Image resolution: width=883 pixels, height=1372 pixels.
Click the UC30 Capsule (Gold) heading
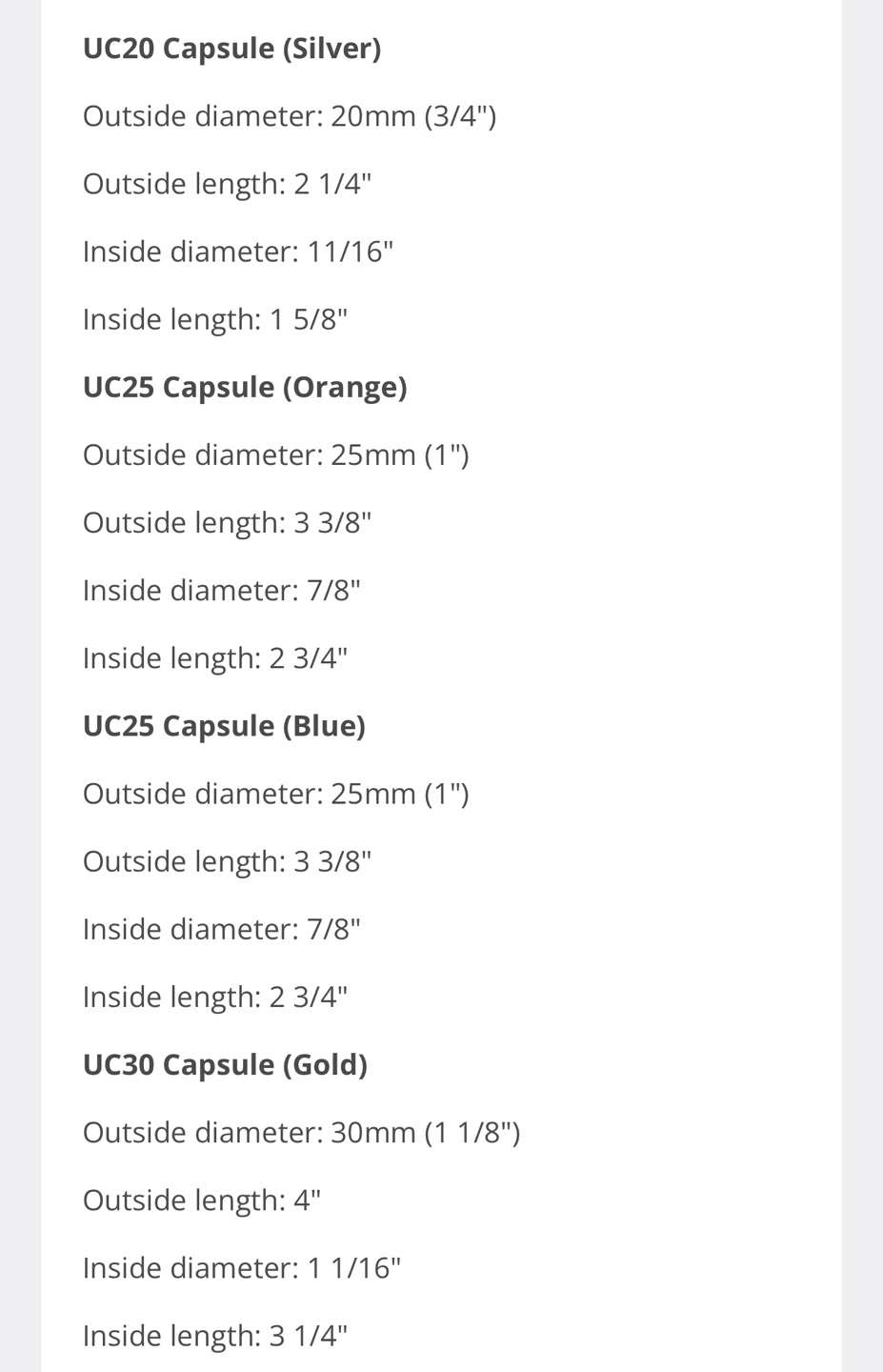225,1064
